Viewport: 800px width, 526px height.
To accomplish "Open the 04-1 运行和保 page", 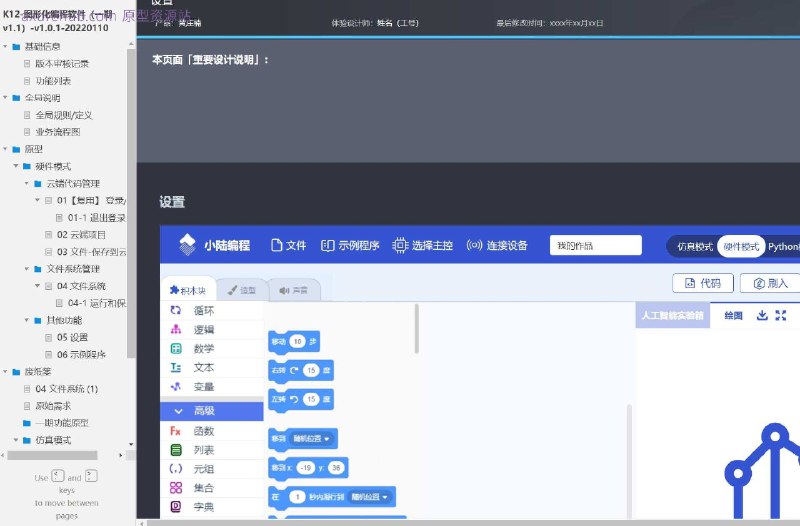I will 96,303.
